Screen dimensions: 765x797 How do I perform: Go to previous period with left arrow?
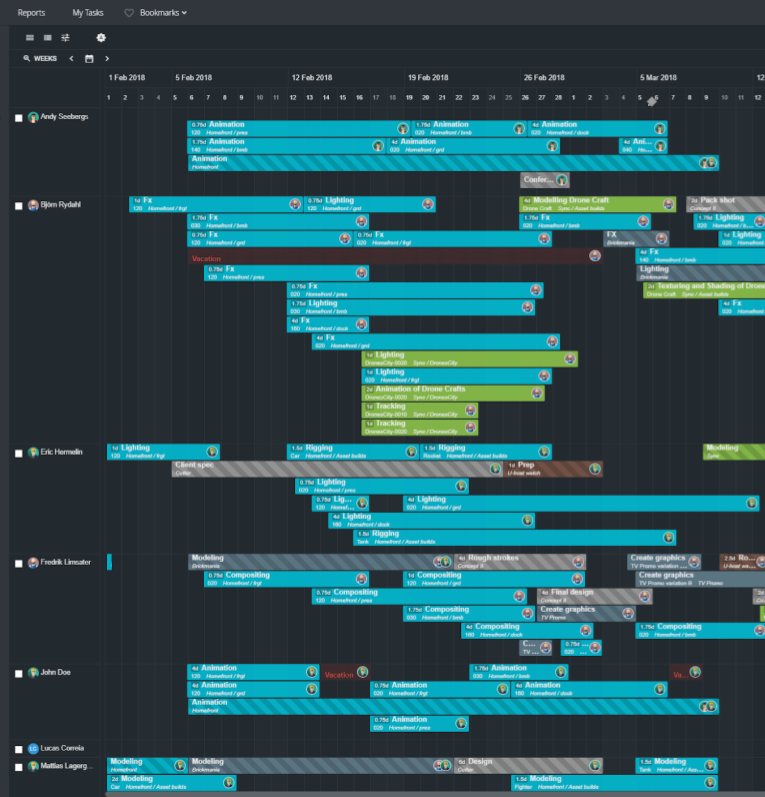pyautogui.click(x=72, y=59)
